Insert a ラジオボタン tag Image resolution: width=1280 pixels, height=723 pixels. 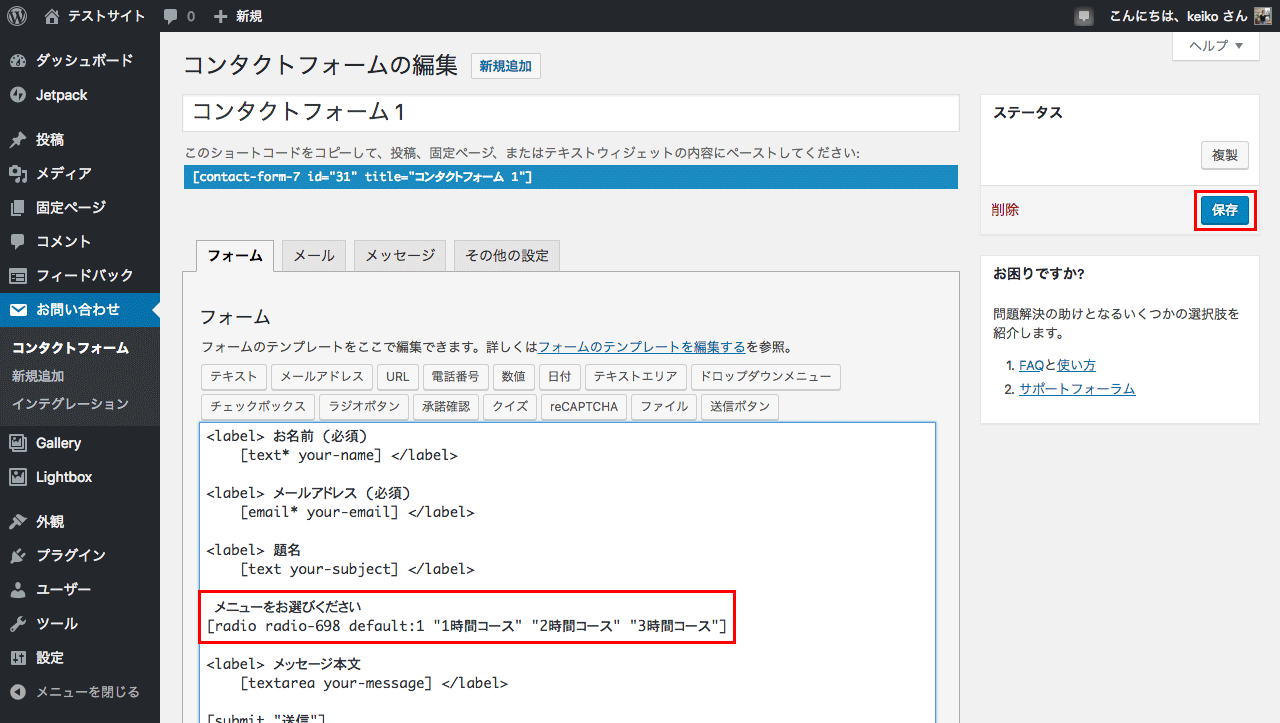click(364, 407)
